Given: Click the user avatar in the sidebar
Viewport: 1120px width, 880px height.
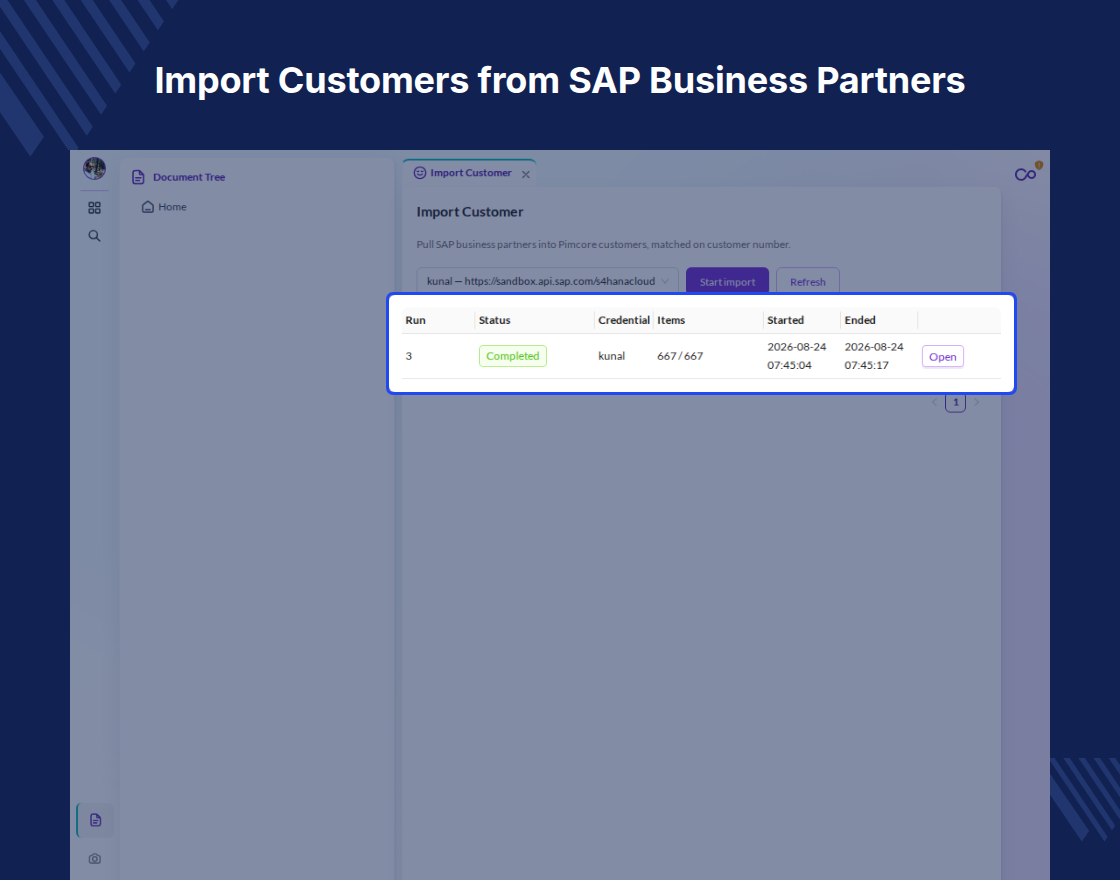Looking at the screenshot, I should (x=94, y=169).
